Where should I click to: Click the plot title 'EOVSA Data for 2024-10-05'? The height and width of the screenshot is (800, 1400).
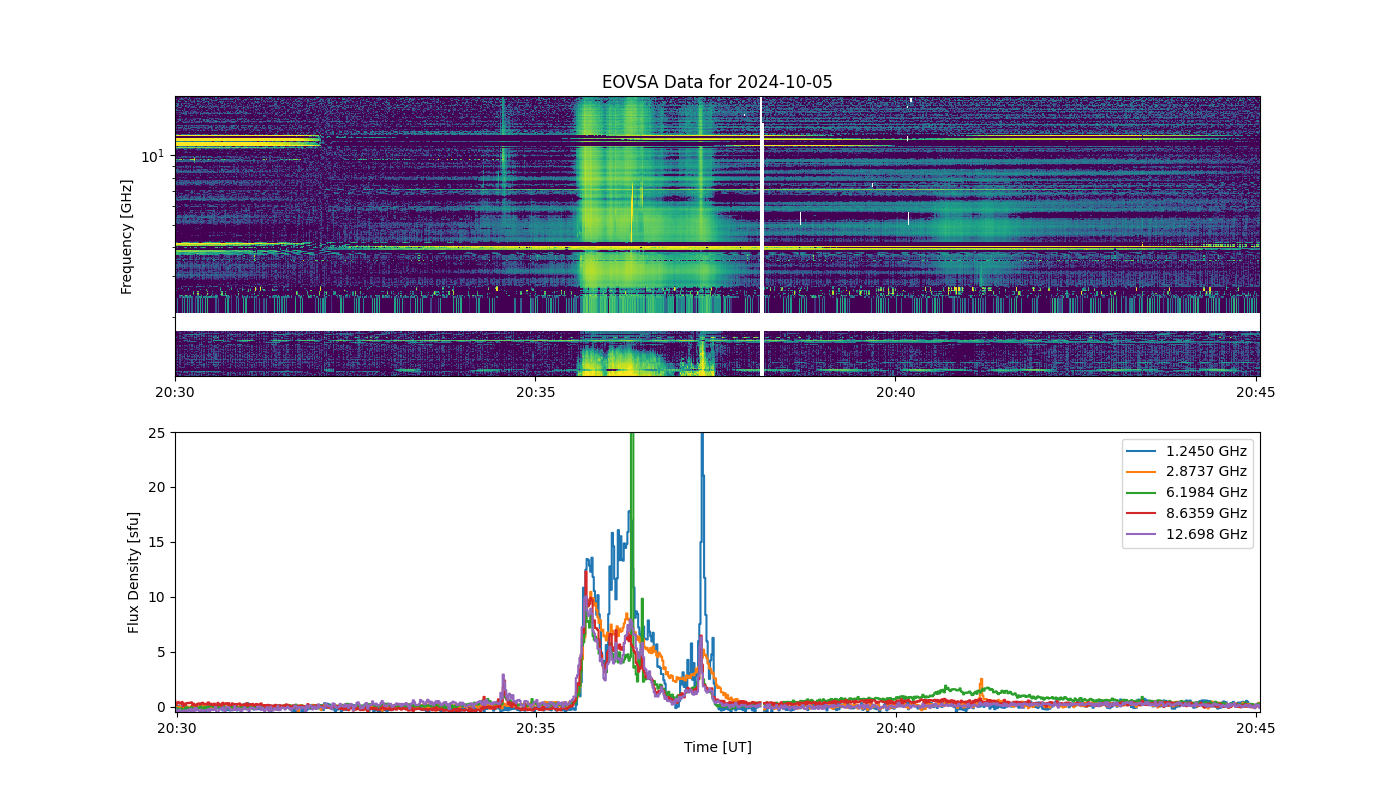pos(717,82)
